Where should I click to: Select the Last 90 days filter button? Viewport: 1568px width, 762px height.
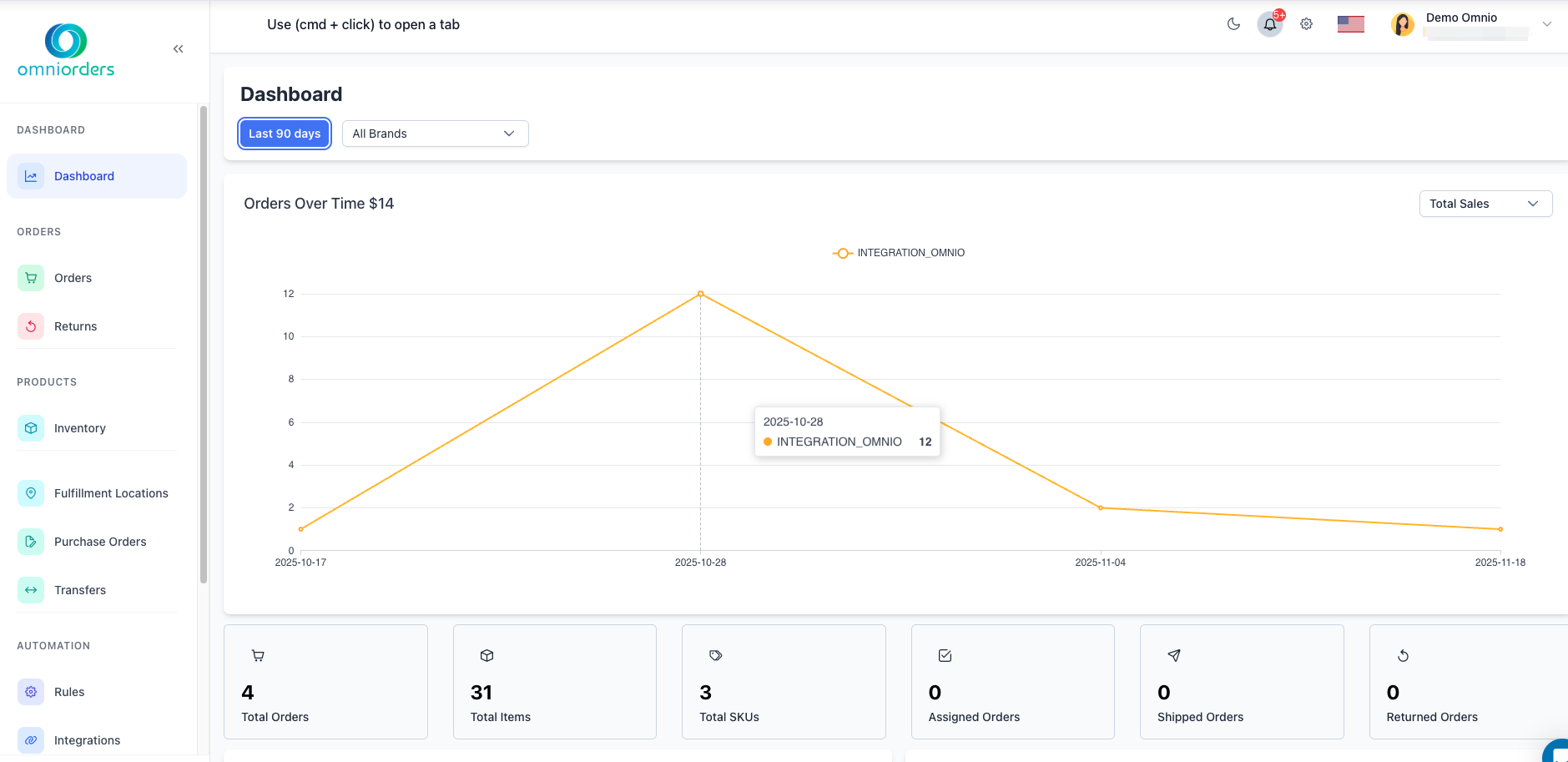coord(284,133)
